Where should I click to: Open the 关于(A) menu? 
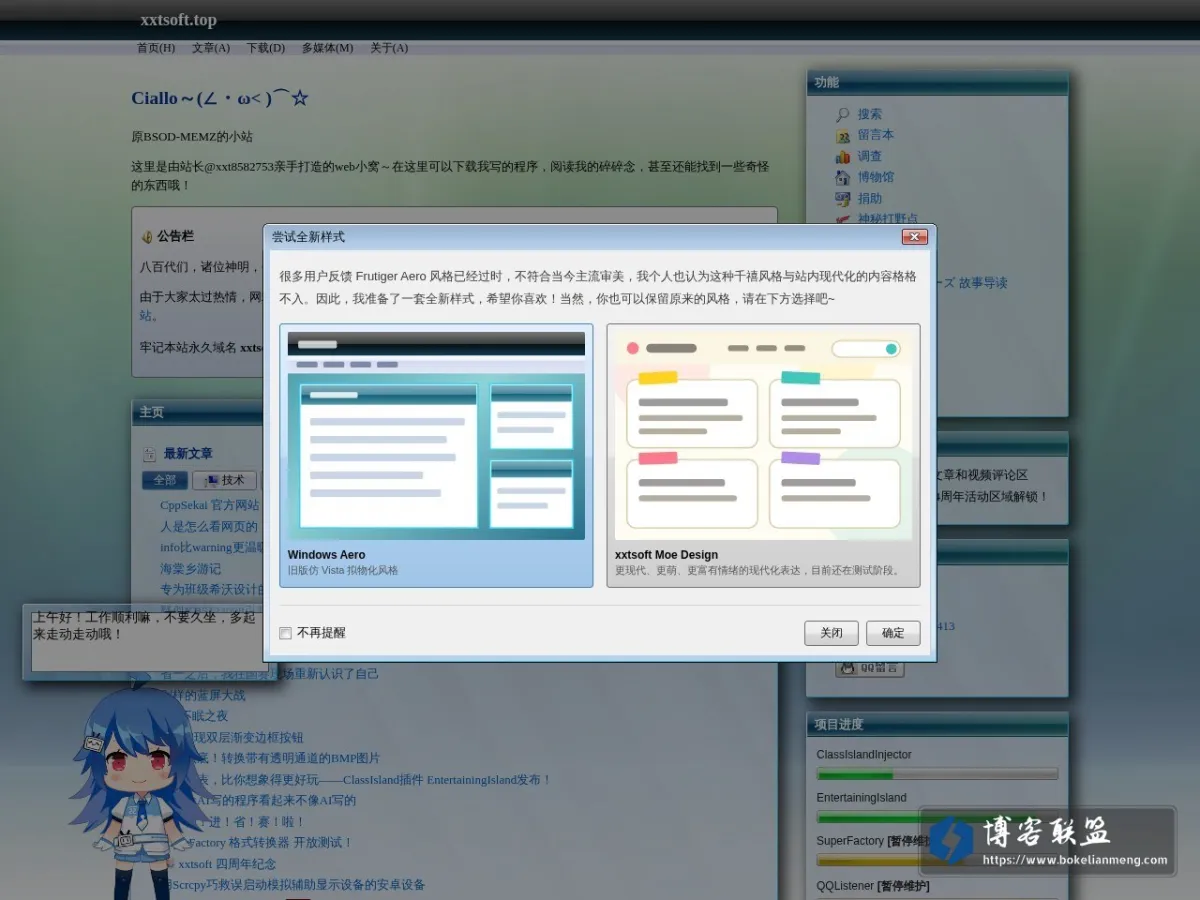[389, 48]
